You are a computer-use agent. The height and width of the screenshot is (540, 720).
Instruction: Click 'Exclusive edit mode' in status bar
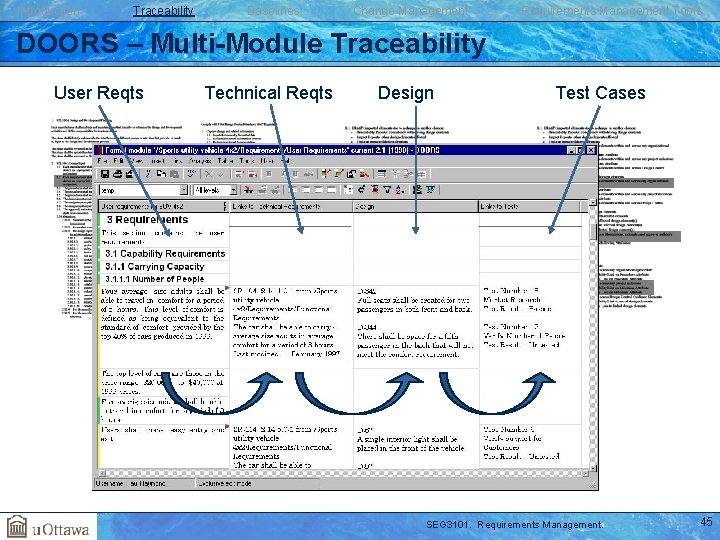tap(225, 484)
